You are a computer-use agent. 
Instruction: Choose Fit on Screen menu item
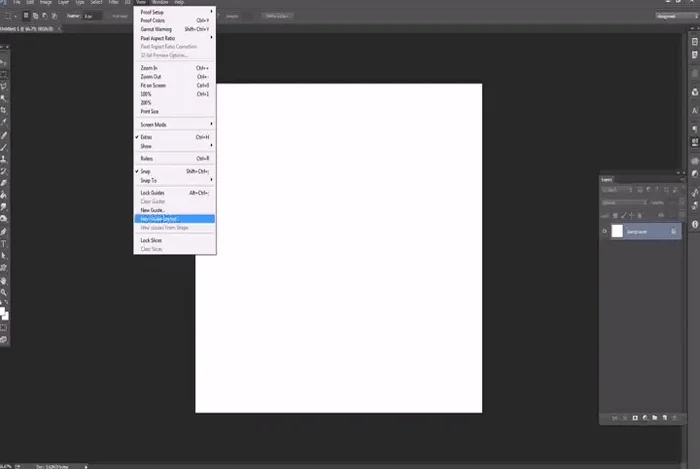(x=175, y=85)
